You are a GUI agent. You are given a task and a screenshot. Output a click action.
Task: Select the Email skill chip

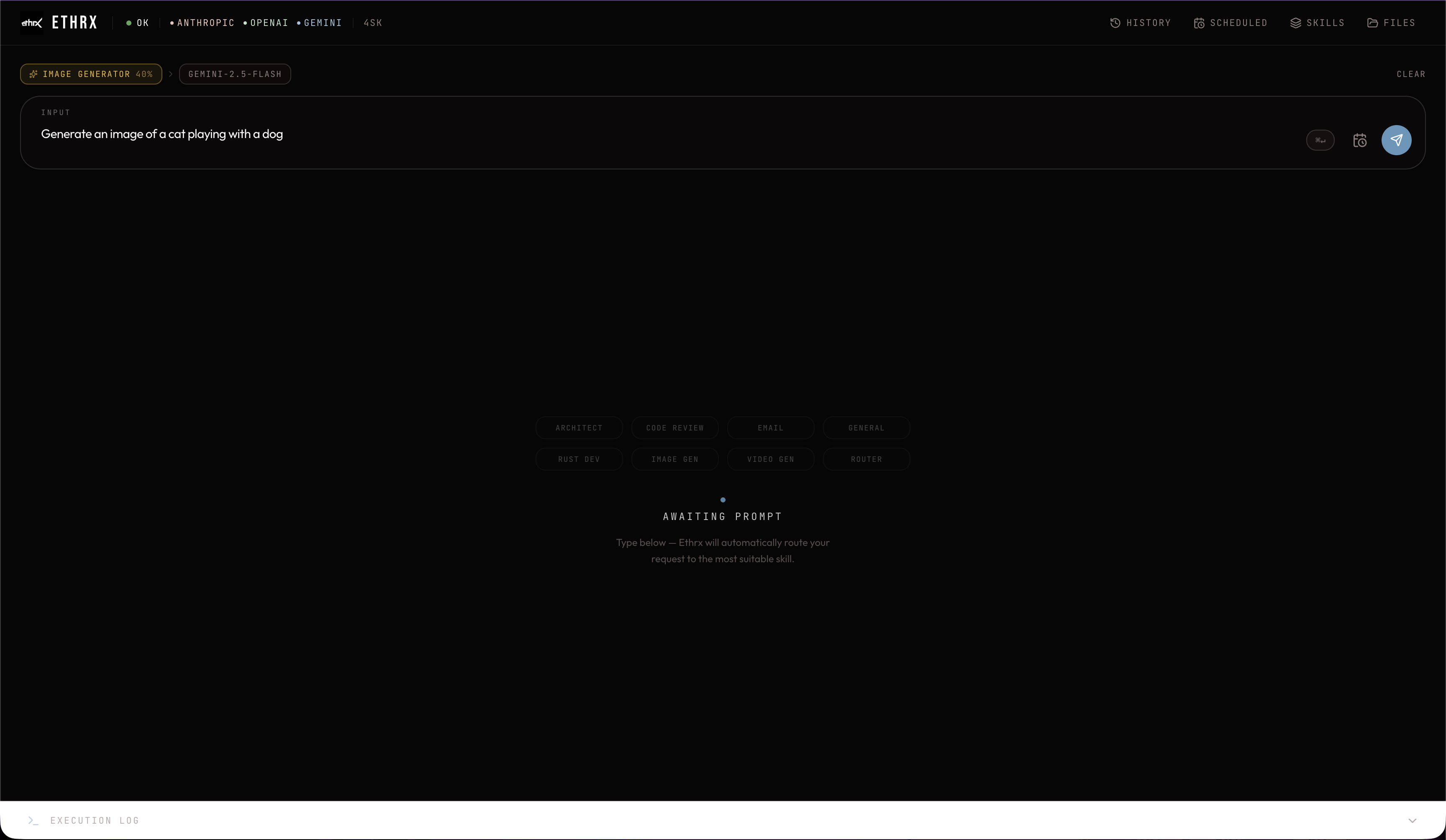tap(771, 428)
